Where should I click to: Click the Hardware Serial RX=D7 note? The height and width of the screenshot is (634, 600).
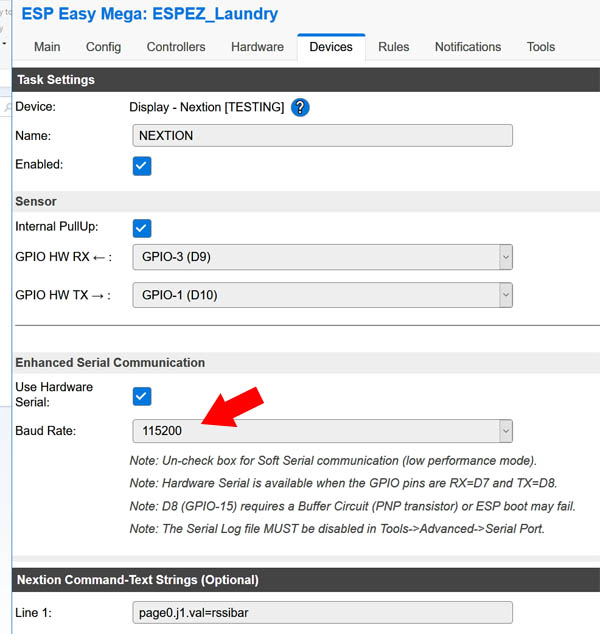(343, 483)
